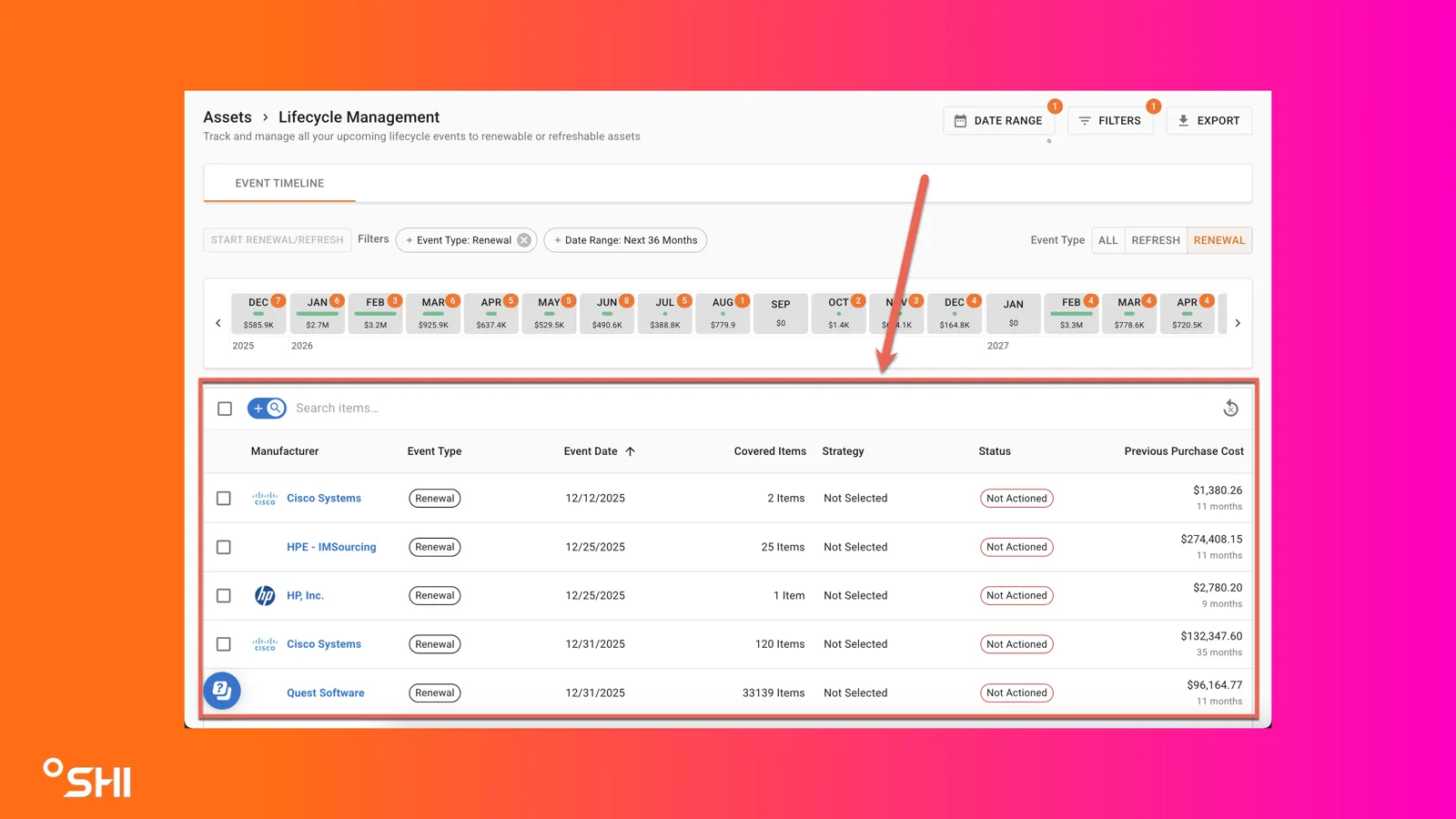Check the HPE - IMSourcing row checkbox

[x=224, y=547]
